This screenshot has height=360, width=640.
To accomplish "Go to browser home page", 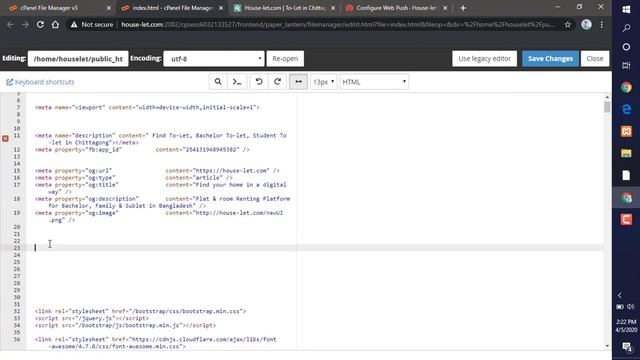I will [x=55, y=24].
